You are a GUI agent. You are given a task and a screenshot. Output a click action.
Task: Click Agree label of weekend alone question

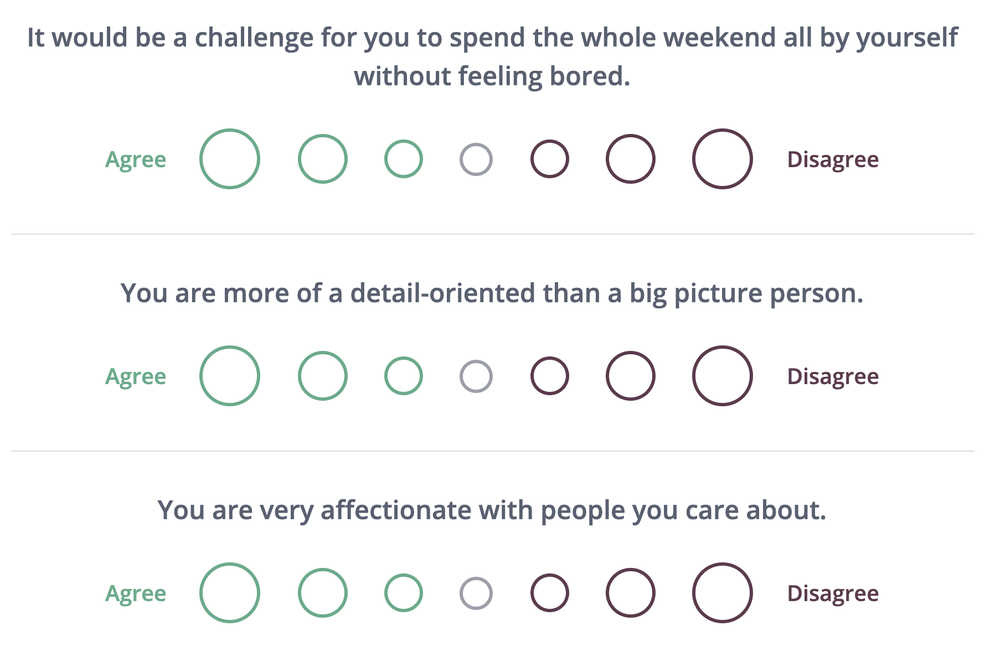coord(136,160)
